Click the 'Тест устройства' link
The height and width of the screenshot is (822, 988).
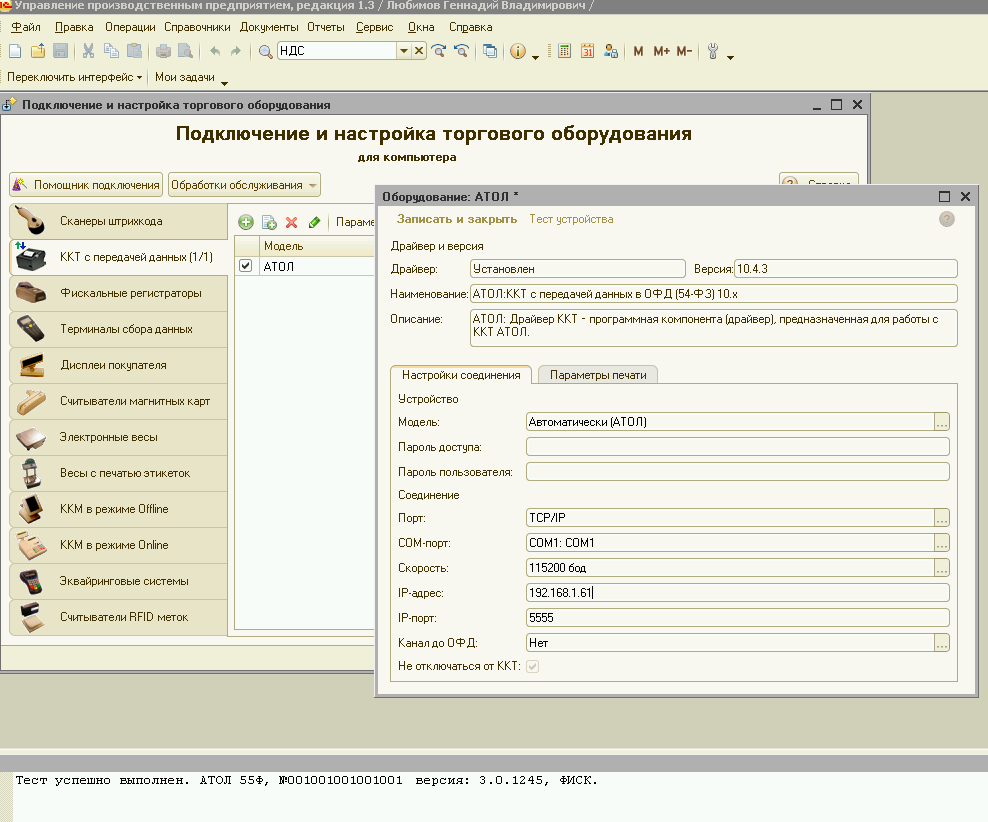[571, 219]
